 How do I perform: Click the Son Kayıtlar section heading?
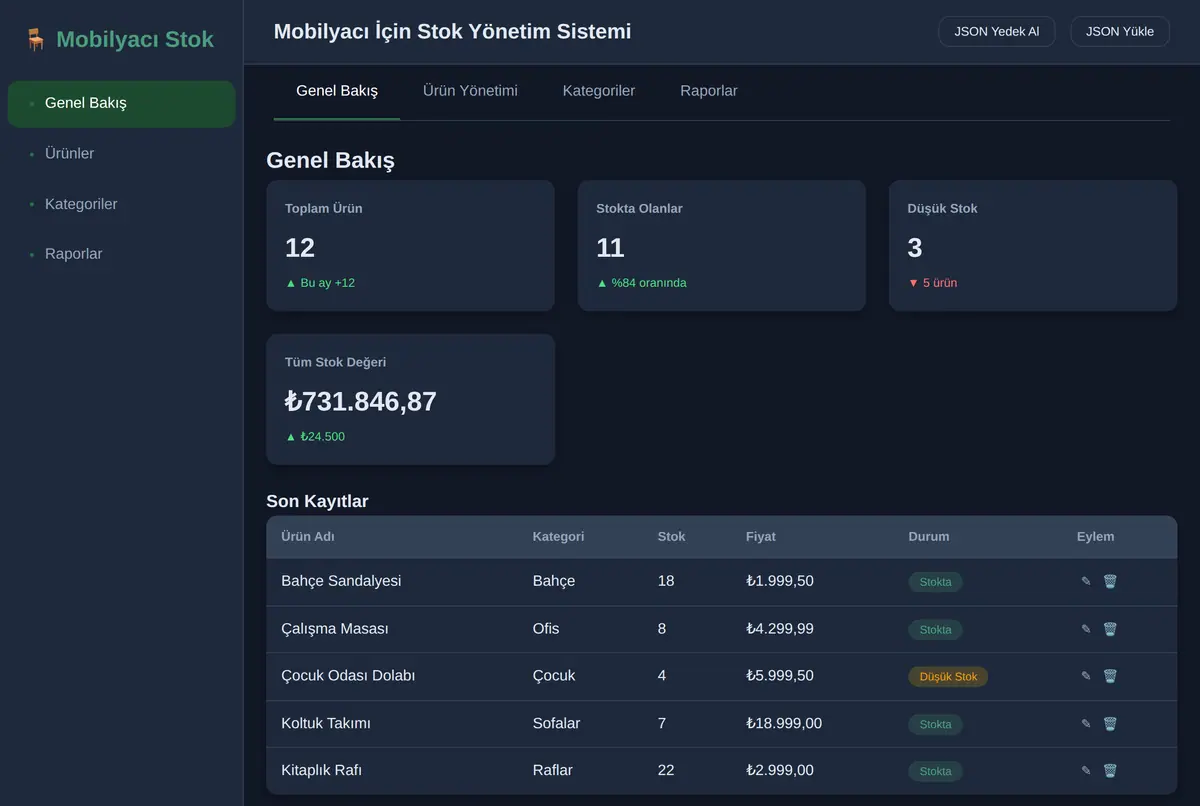pyautogui.click(x=317, y=501)
